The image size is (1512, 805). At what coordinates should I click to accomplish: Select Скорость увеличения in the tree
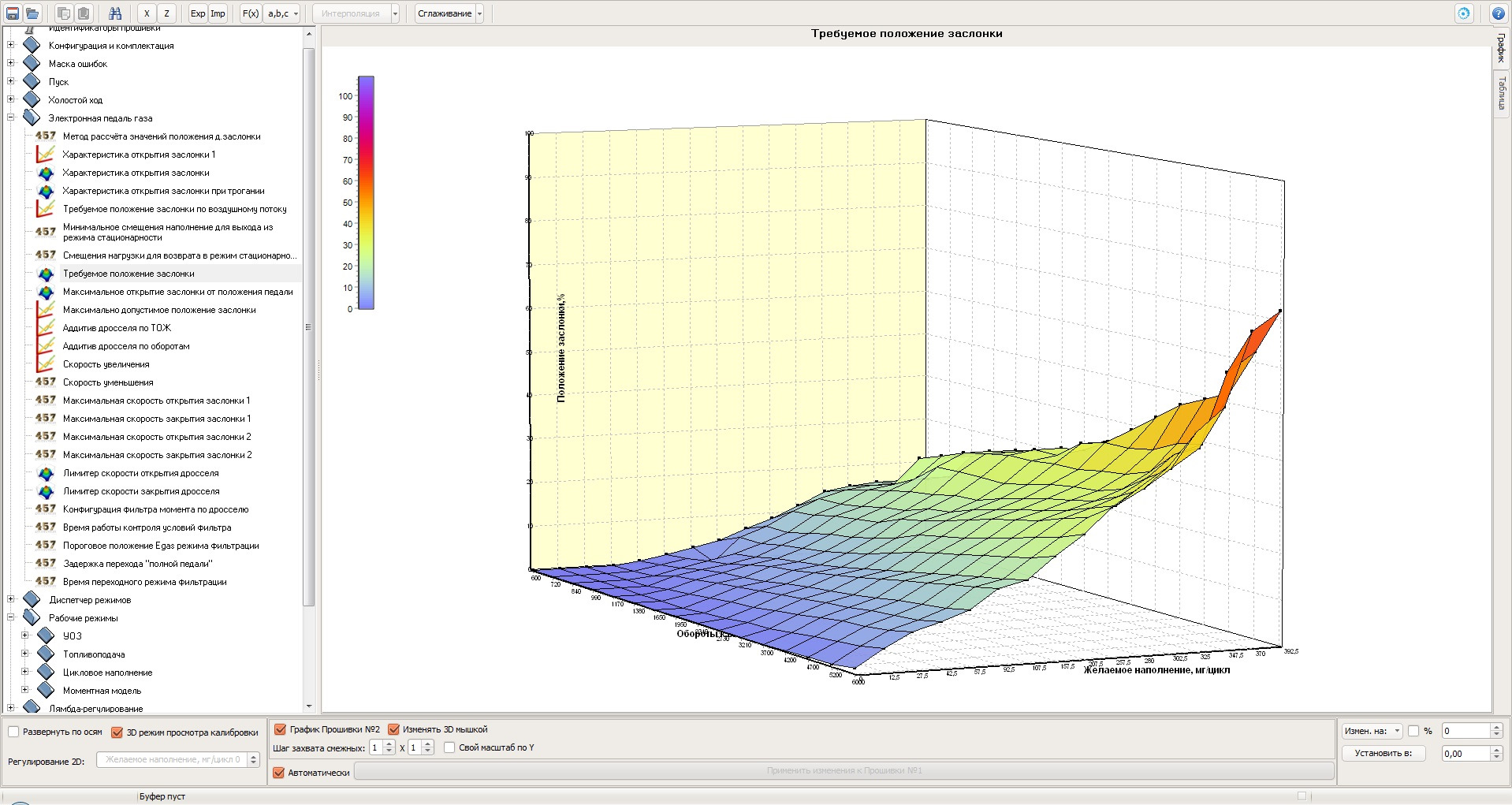106,364
